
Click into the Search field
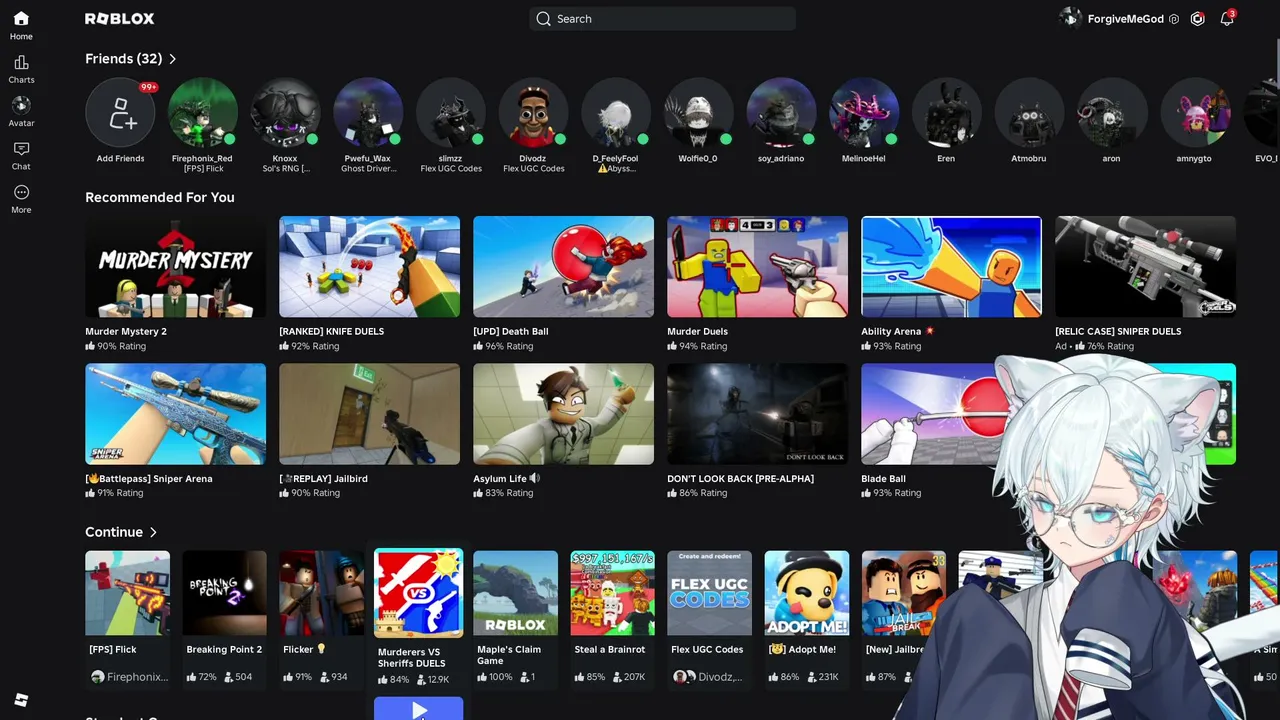662,19
